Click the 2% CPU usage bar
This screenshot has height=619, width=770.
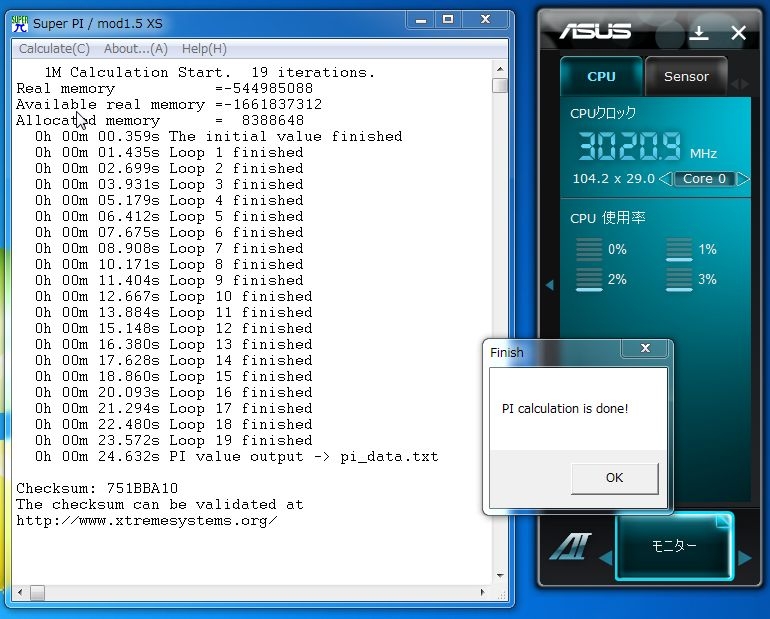click(589, 280)
